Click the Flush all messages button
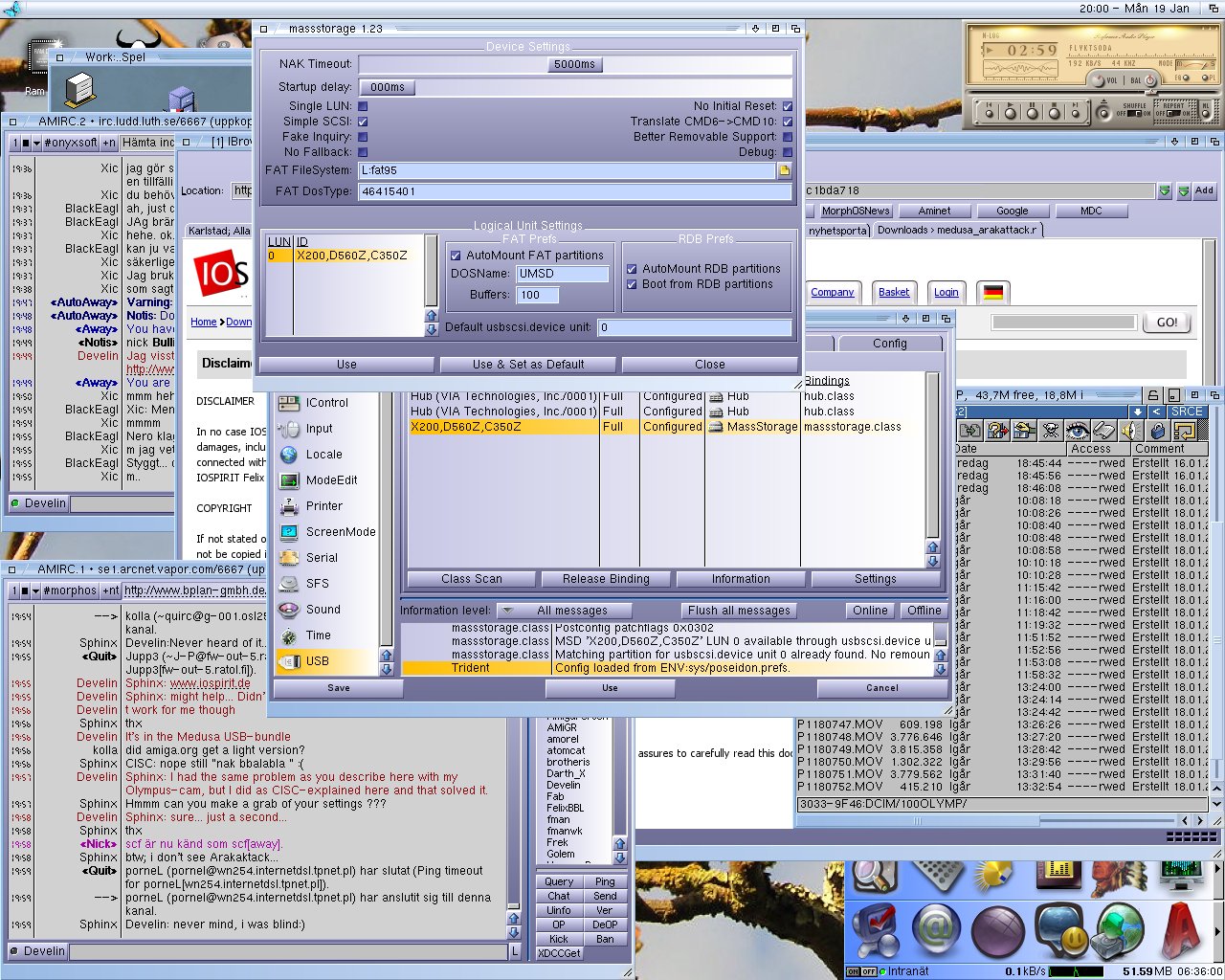This screenshot has width=1225, height=980. 739,611
